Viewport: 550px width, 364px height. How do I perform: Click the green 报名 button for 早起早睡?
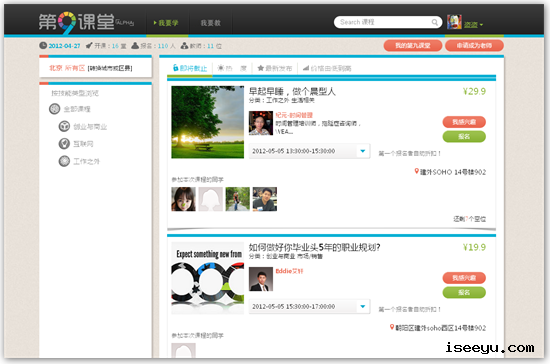tap(464, 136)
